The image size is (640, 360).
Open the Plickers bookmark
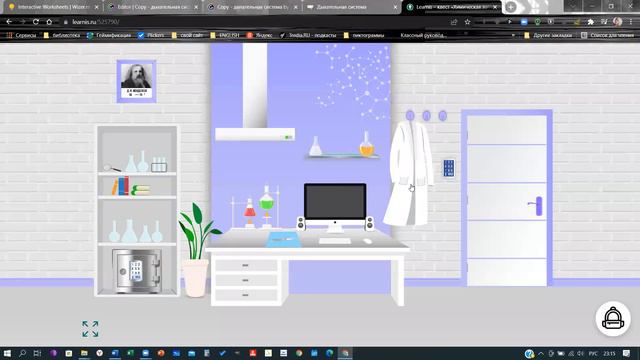pyautogui.click(x=151, y=36)
